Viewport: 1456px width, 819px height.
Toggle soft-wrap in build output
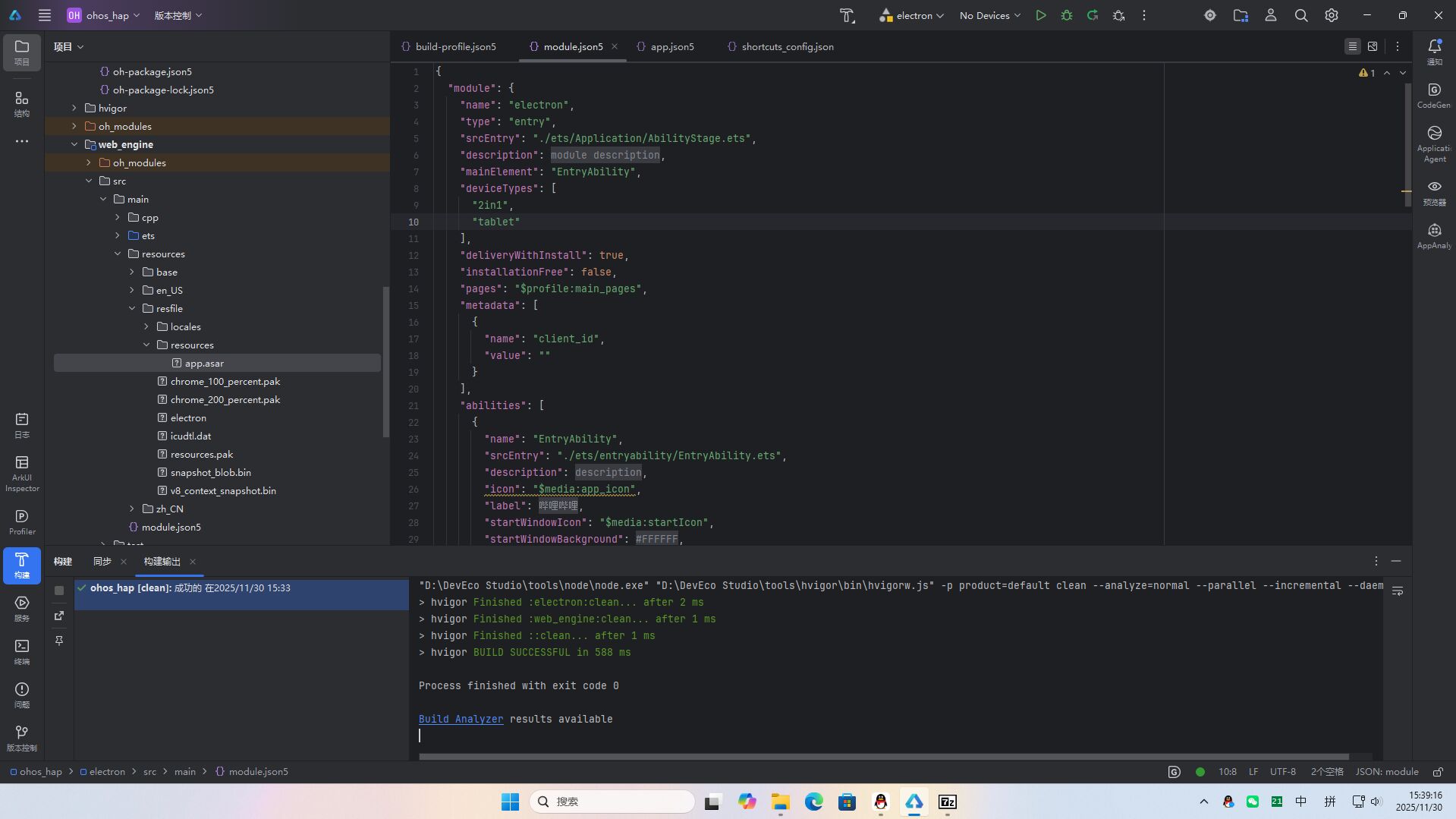(x=1398, y=591)
